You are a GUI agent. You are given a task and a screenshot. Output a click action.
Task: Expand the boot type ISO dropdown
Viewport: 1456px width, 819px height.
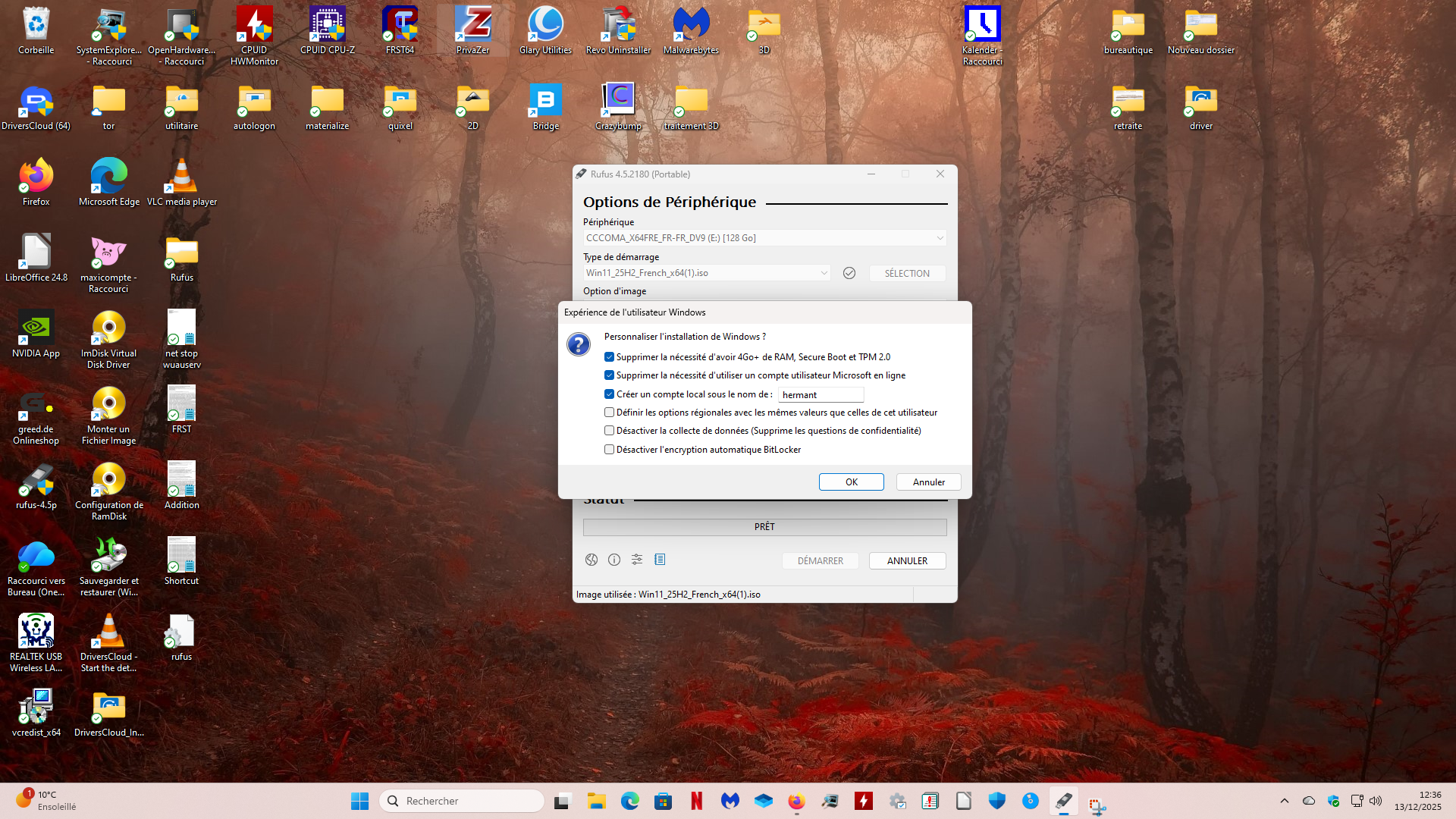pos(824,273)
